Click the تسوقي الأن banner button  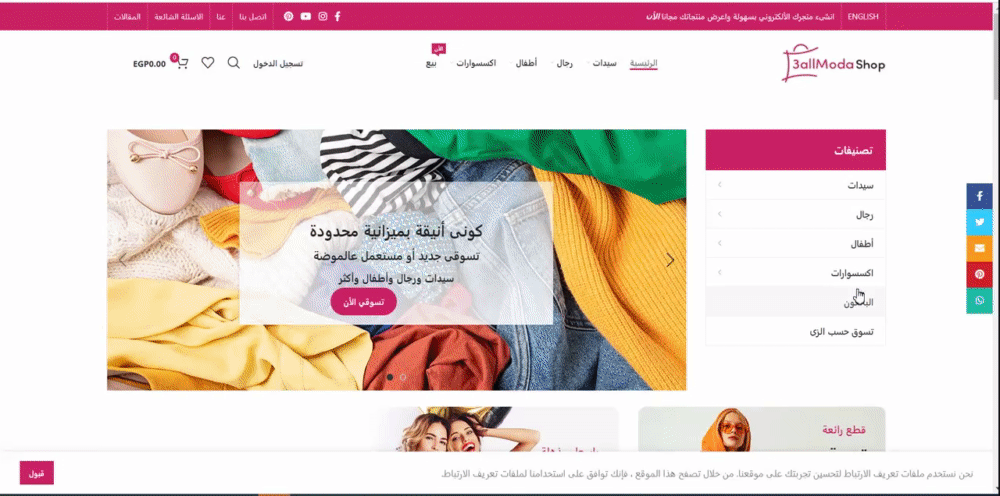tap(364, 302)
